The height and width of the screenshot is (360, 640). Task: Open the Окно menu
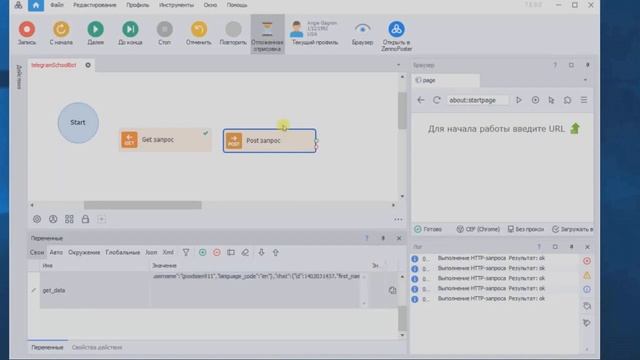[210, 5]
